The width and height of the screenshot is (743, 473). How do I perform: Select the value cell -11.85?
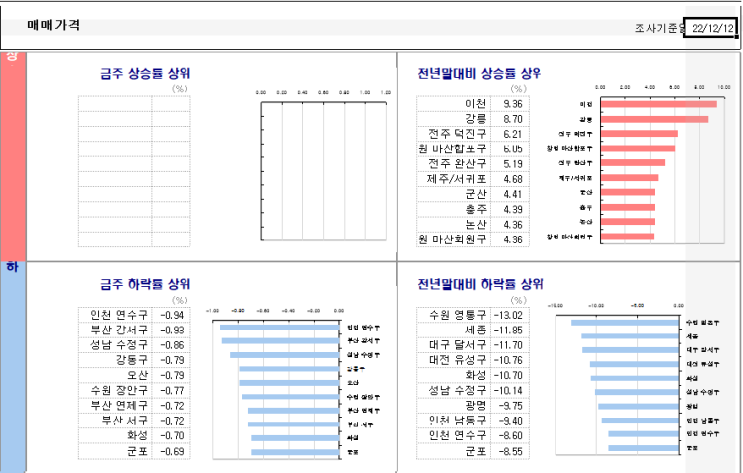[x=510, y=330]
